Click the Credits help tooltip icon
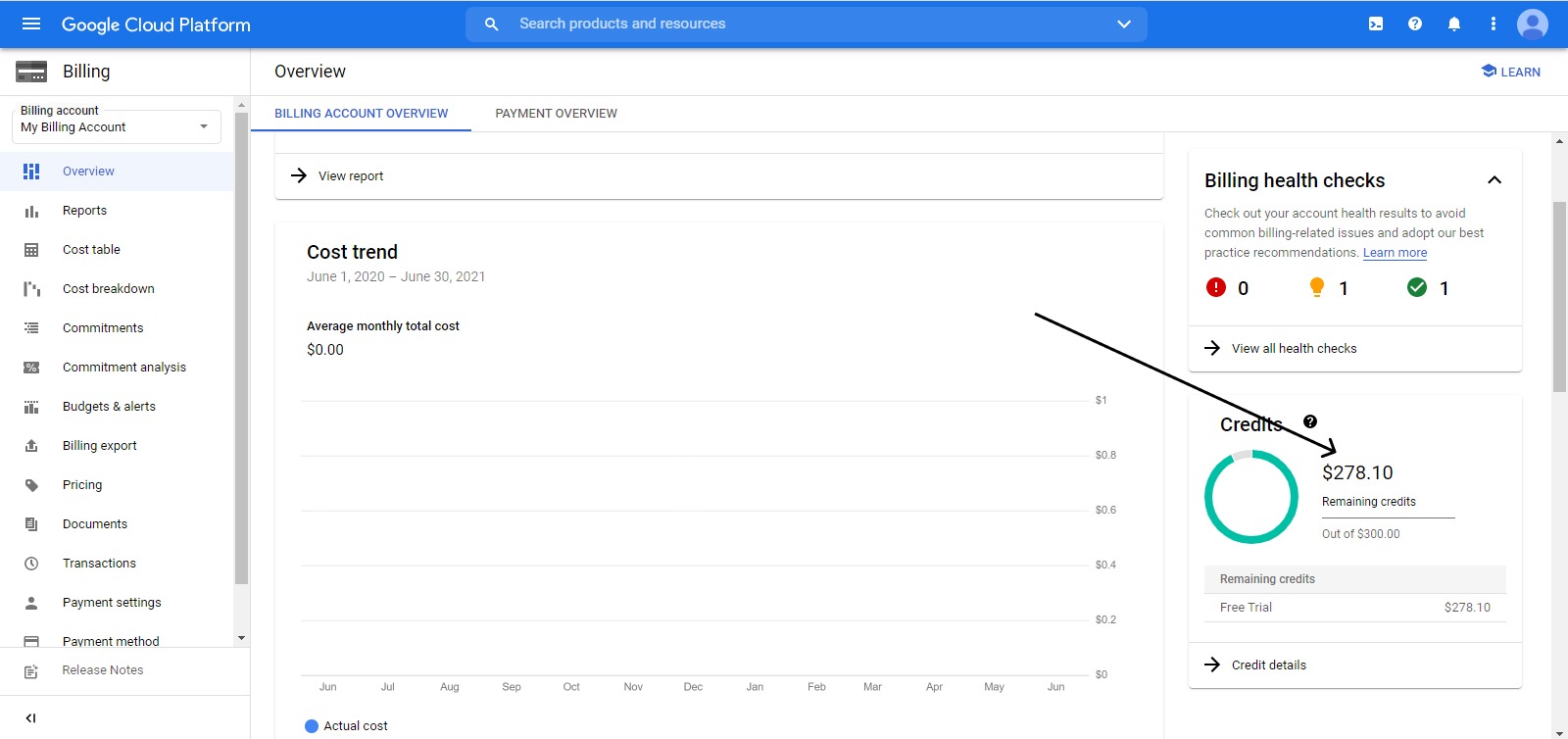Image resolution: width=1568 pixels, height=739 pixels. coord(1310,421)
